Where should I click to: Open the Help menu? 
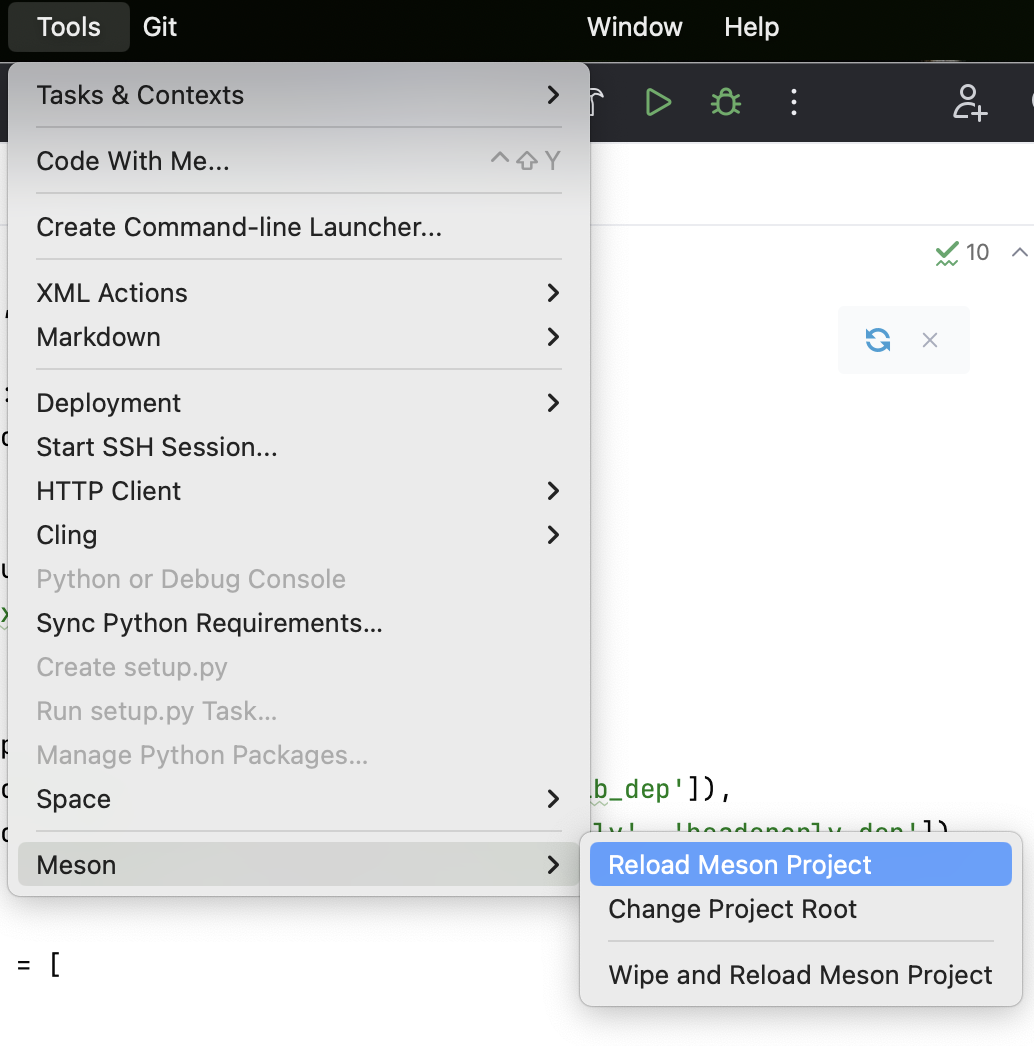(x=751, y=27)
